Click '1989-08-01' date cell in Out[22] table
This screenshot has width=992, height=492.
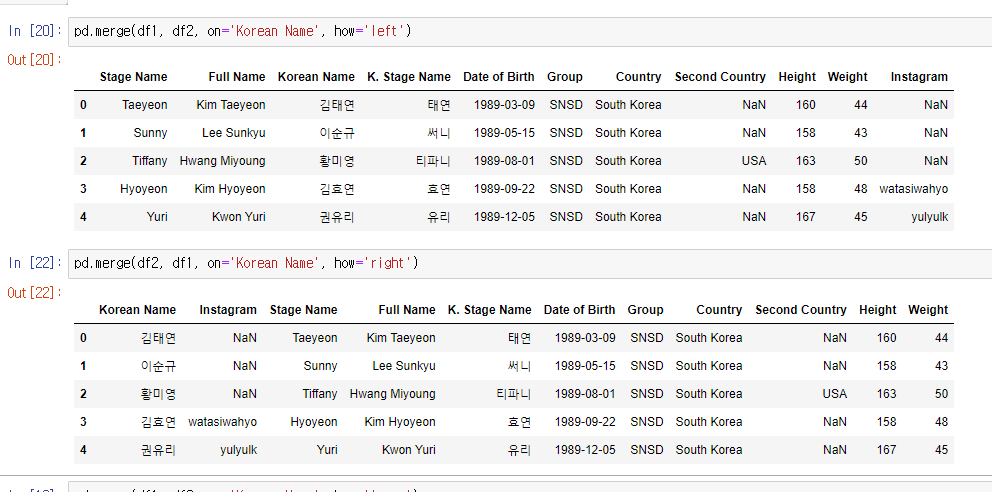pos(585,393)
